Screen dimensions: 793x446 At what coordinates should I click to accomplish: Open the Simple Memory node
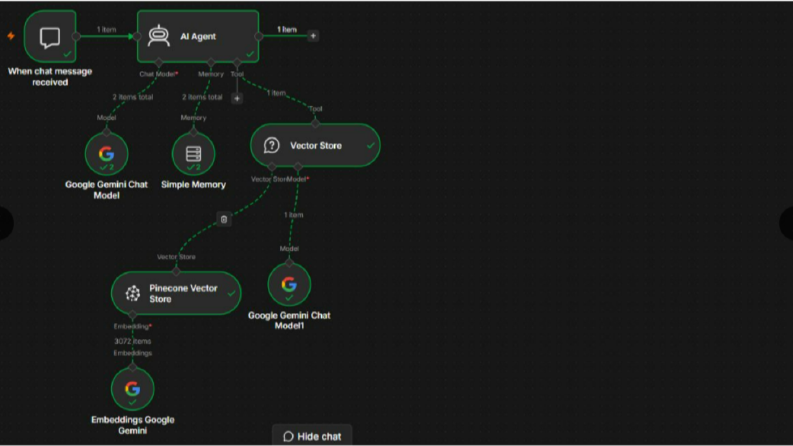193,154
